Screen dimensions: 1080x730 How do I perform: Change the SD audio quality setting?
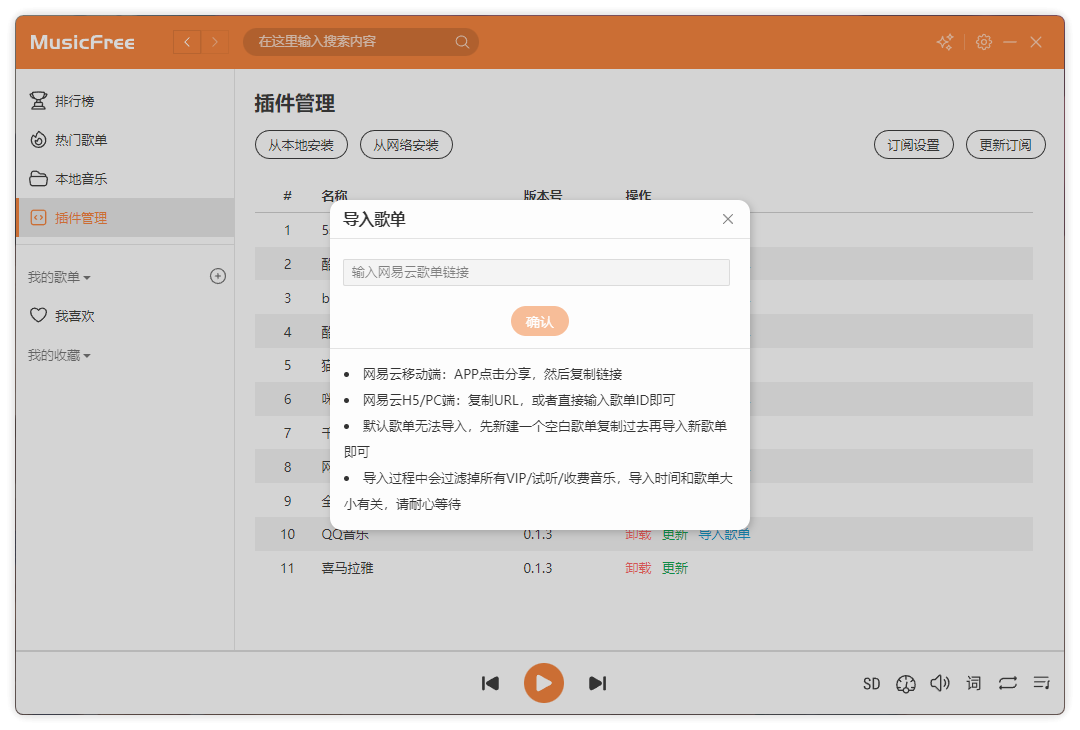tap(871, 684)
